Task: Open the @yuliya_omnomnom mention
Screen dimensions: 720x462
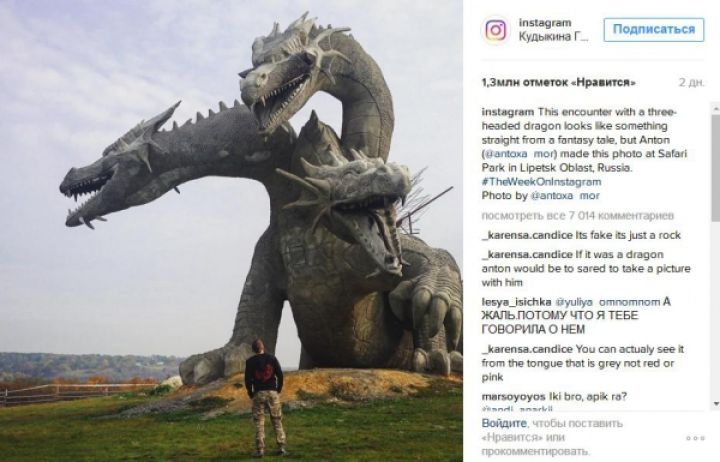Action: coord(608,302)
